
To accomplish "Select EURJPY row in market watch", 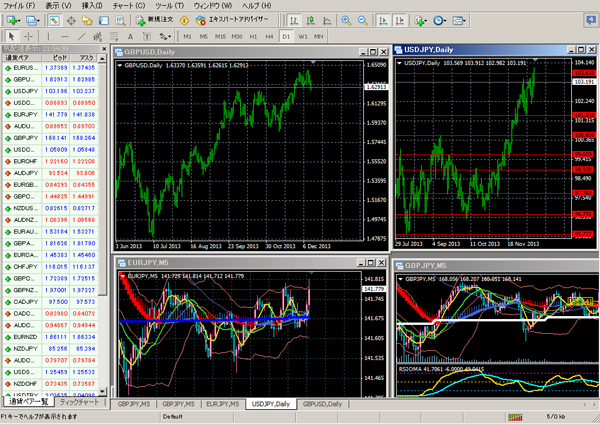I will coord(50,114).
